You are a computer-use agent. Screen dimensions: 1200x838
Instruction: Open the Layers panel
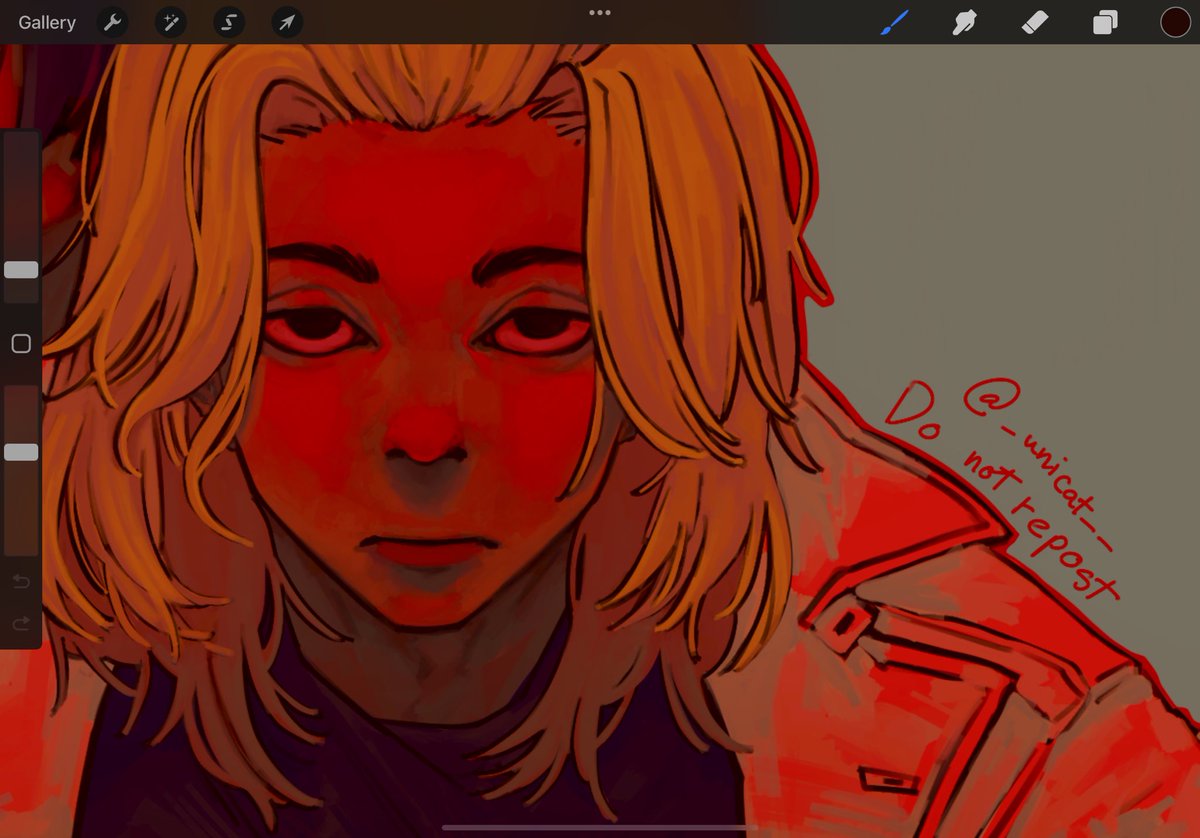[x=1105, y=22]
